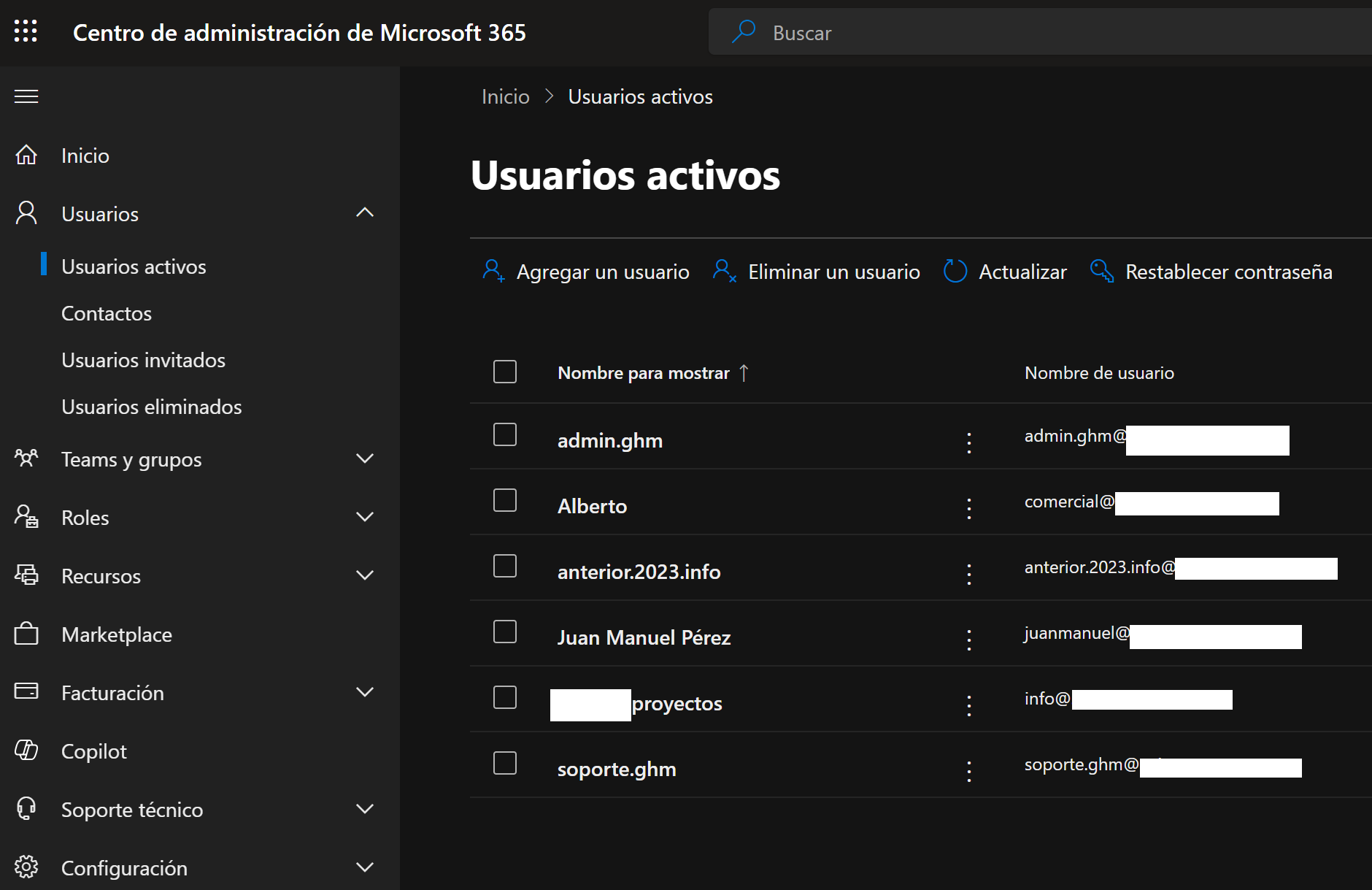Open the soporte.ghm user details
The height and width of the screenshot is (890, 1372).
click(x=616, y=769)
